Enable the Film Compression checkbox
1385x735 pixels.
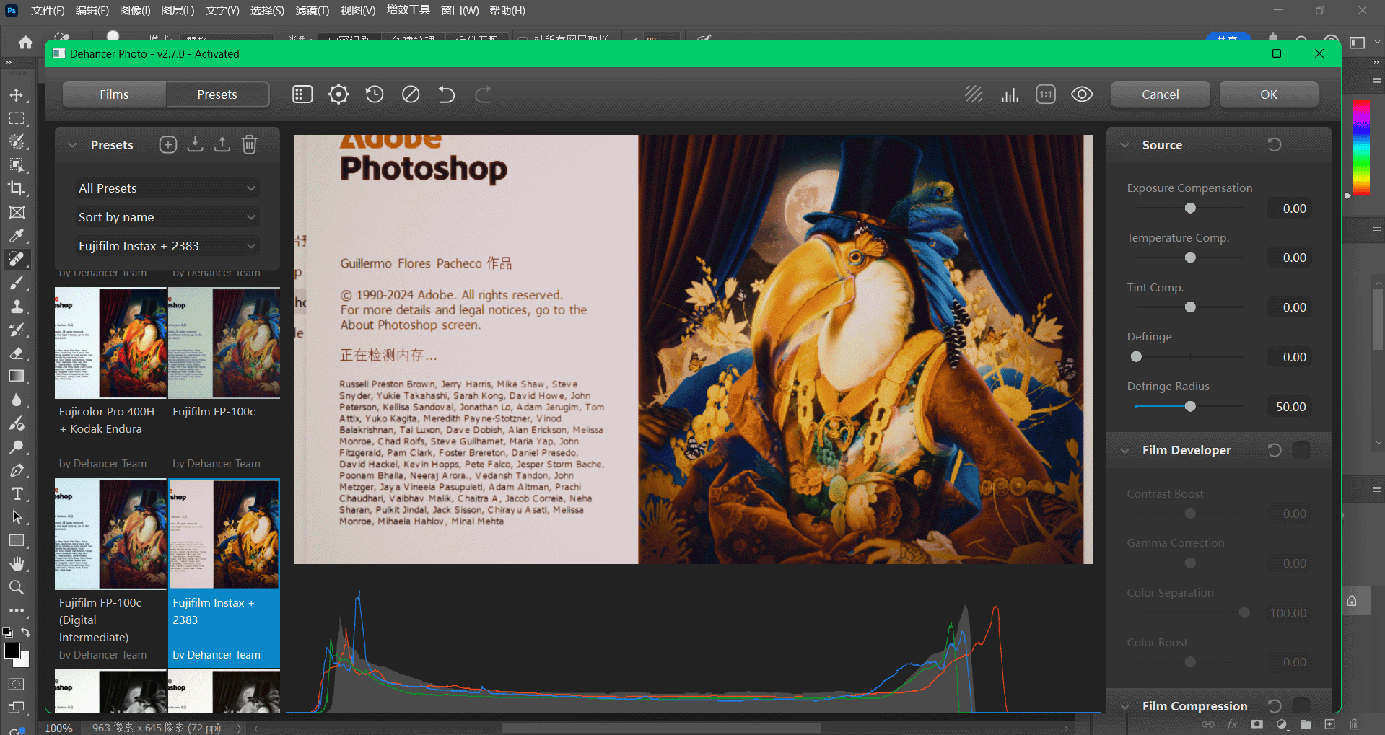coord(1301,706)
